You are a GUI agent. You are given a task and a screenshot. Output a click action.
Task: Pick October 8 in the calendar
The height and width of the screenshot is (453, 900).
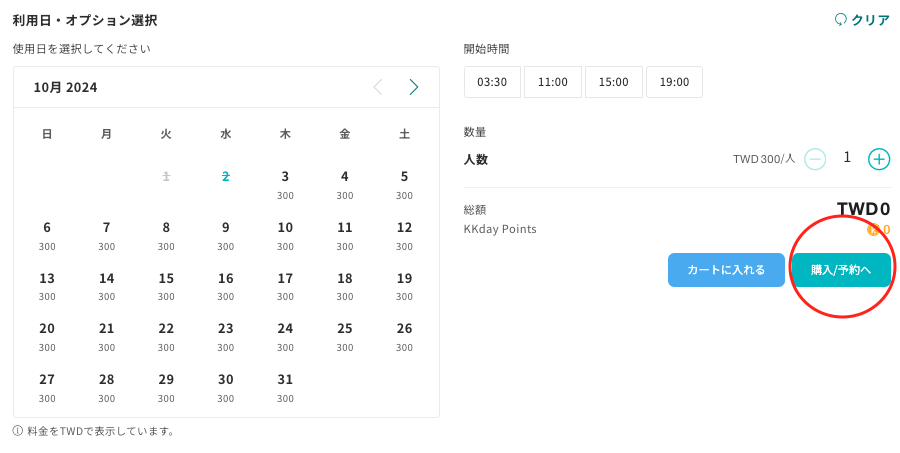(x=166, y=234)
